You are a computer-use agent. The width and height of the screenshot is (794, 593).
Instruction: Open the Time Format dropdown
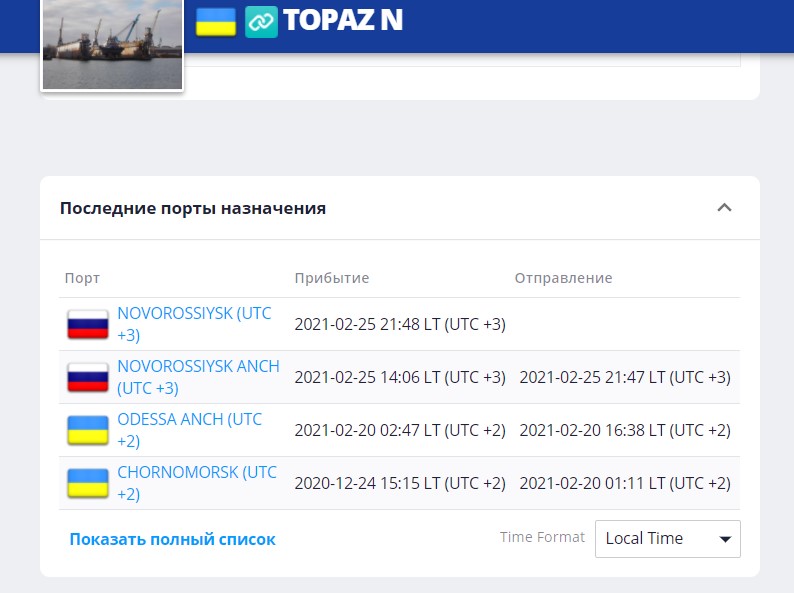(x=667, y=538)
